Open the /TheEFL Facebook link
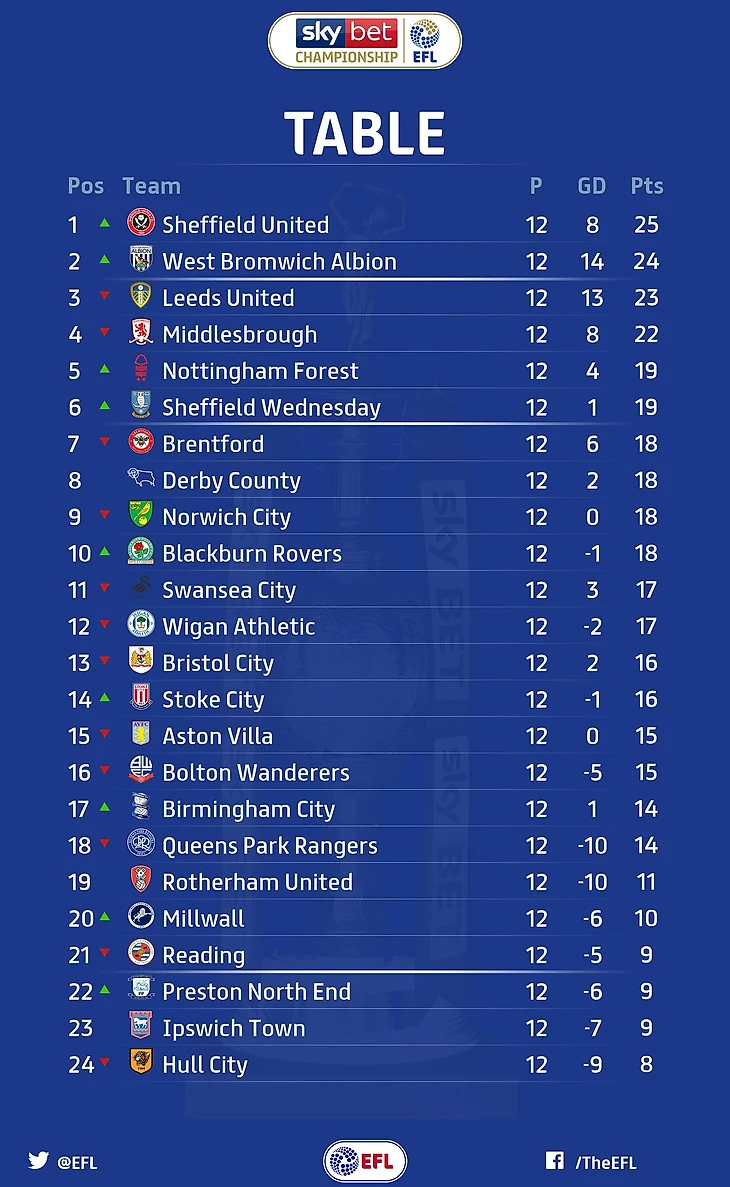Screen dimensions: 730x1187 [x=606, y=1163]
